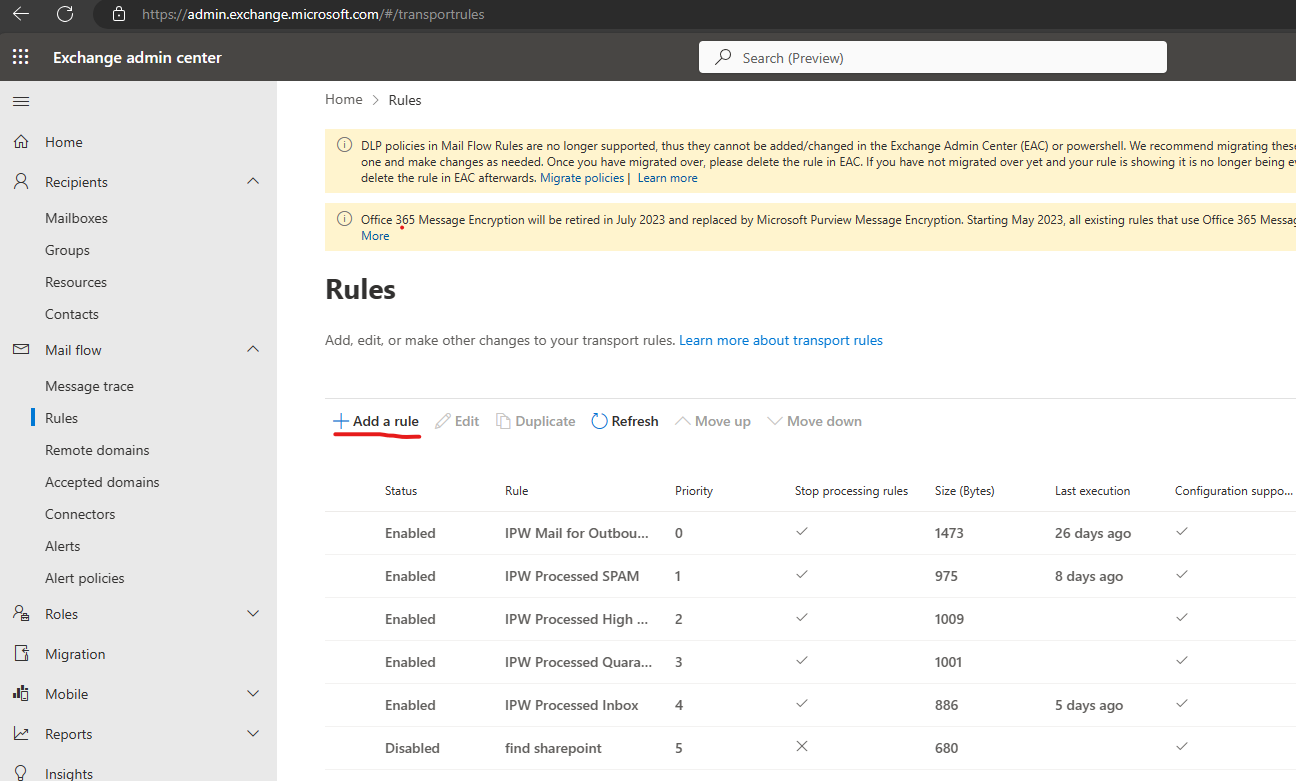
Task: Click the Migrate policies link
Action: tap(581, 178)
